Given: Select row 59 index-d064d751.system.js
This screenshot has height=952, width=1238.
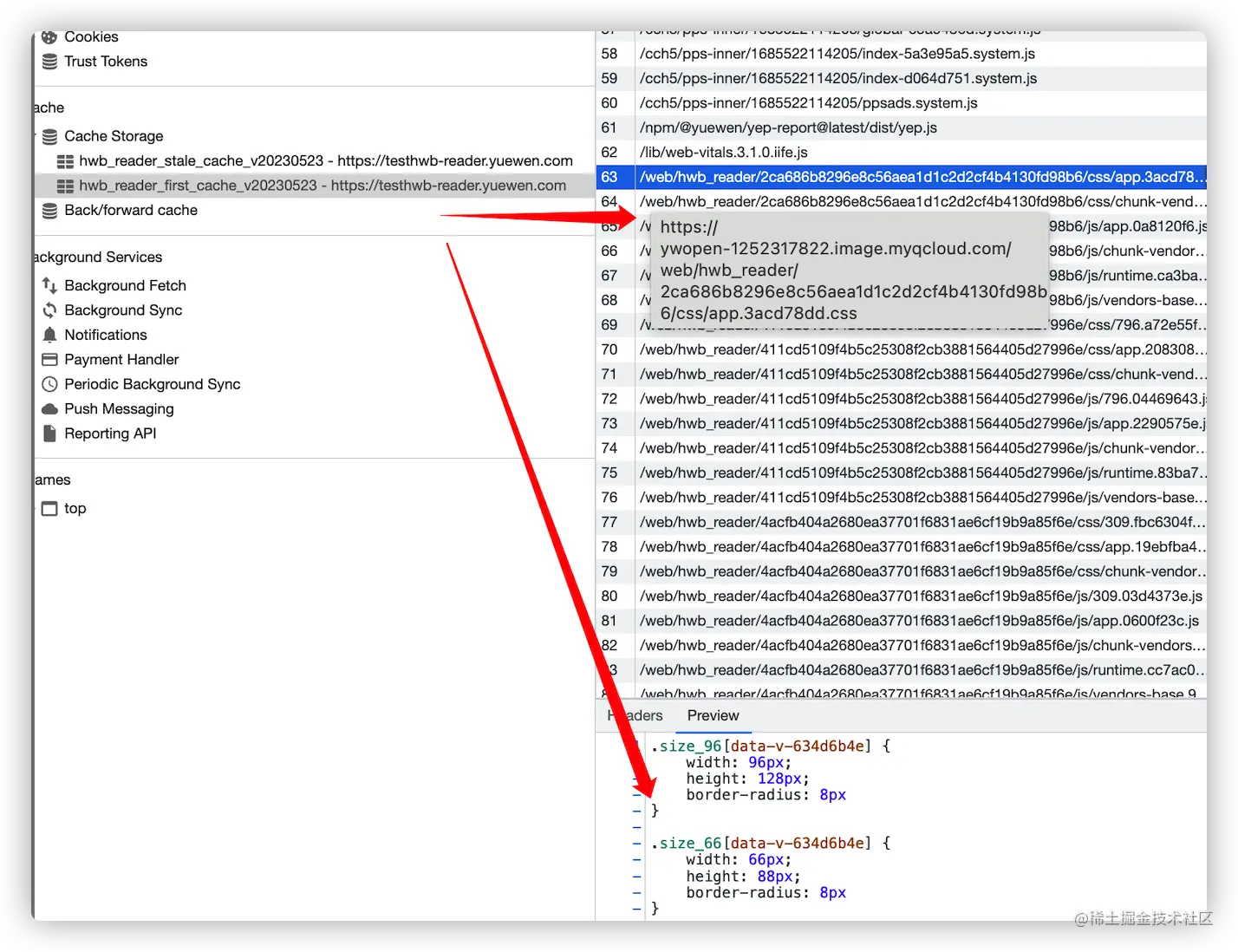Looking at the screenshot, I should (x=902, y=78).
